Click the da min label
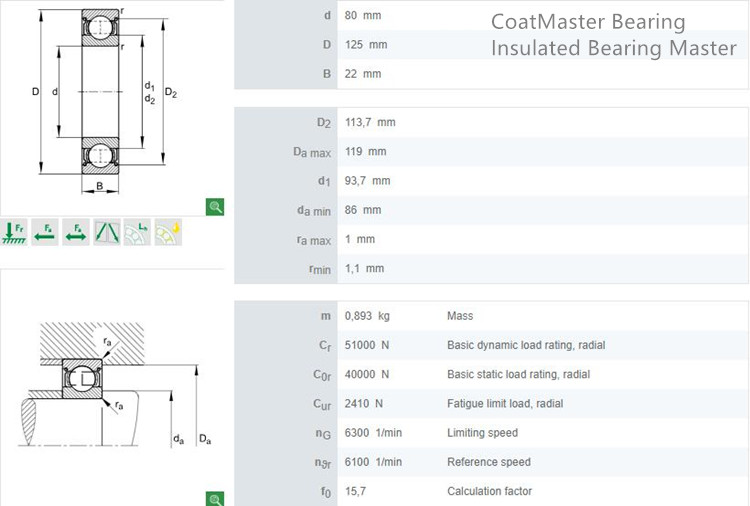Screen dimensions: 750x506 [x=314, y=210]
